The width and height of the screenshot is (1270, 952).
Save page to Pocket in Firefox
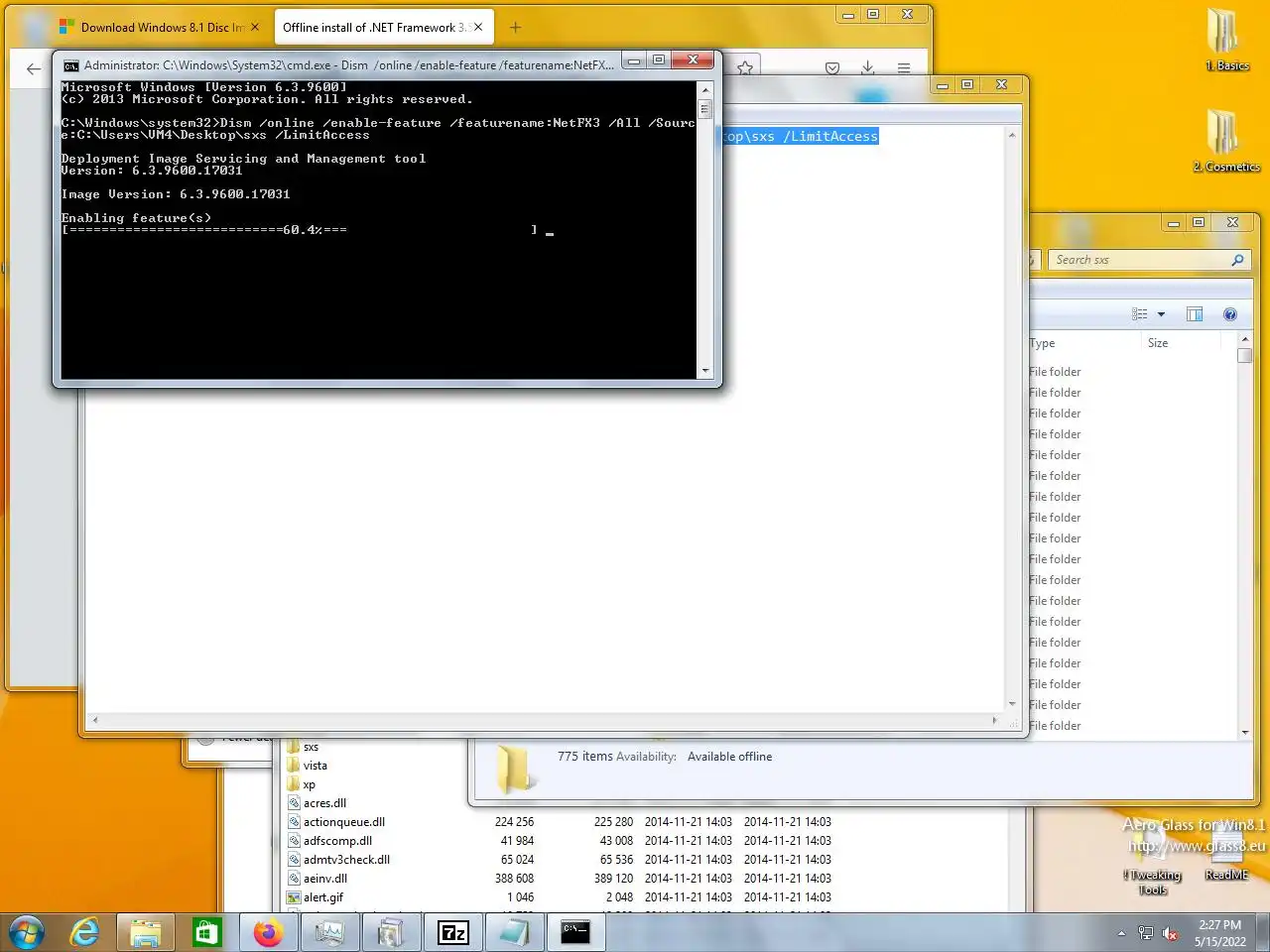tap(832, 67)
